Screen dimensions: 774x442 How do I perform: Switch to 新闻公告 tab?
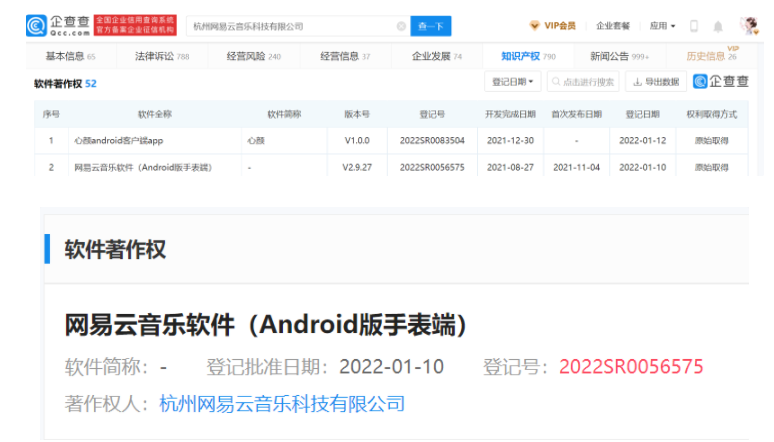pos(619,56)
